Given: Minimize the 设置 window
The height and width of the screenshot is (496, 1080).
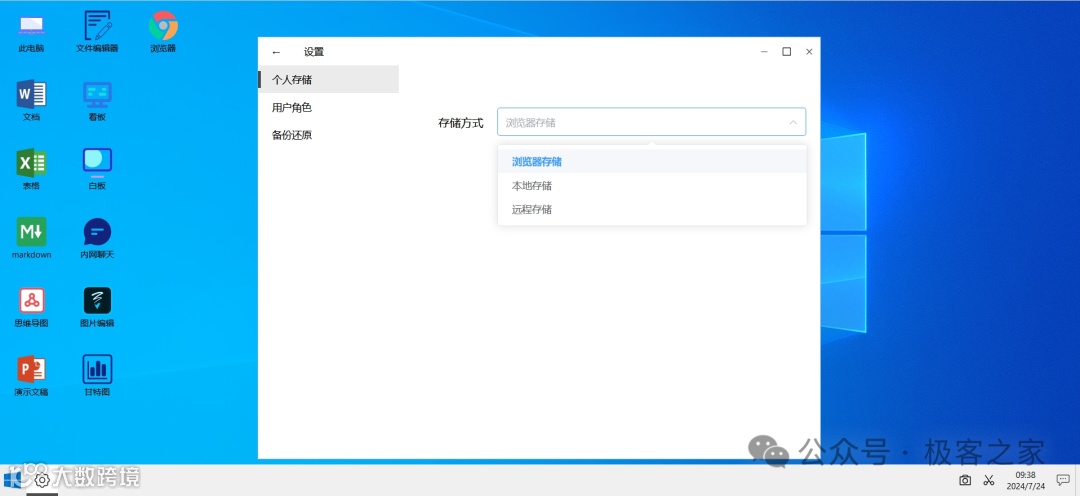Looking at the screenshot, I should pos(764,52).
